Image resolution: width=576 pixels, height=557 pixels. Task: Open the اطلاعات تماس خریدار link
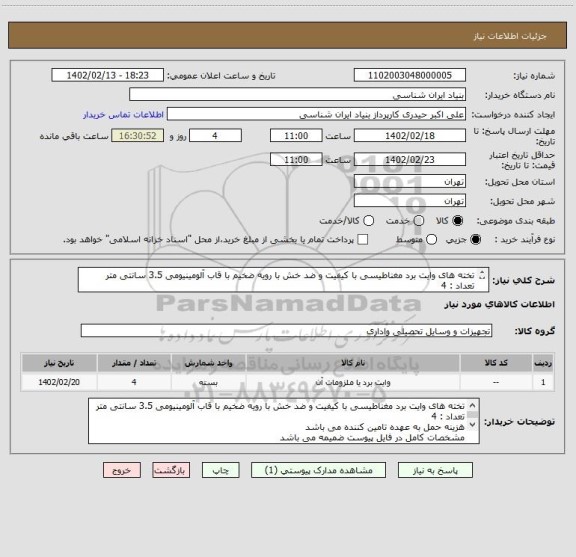point(123,115)
